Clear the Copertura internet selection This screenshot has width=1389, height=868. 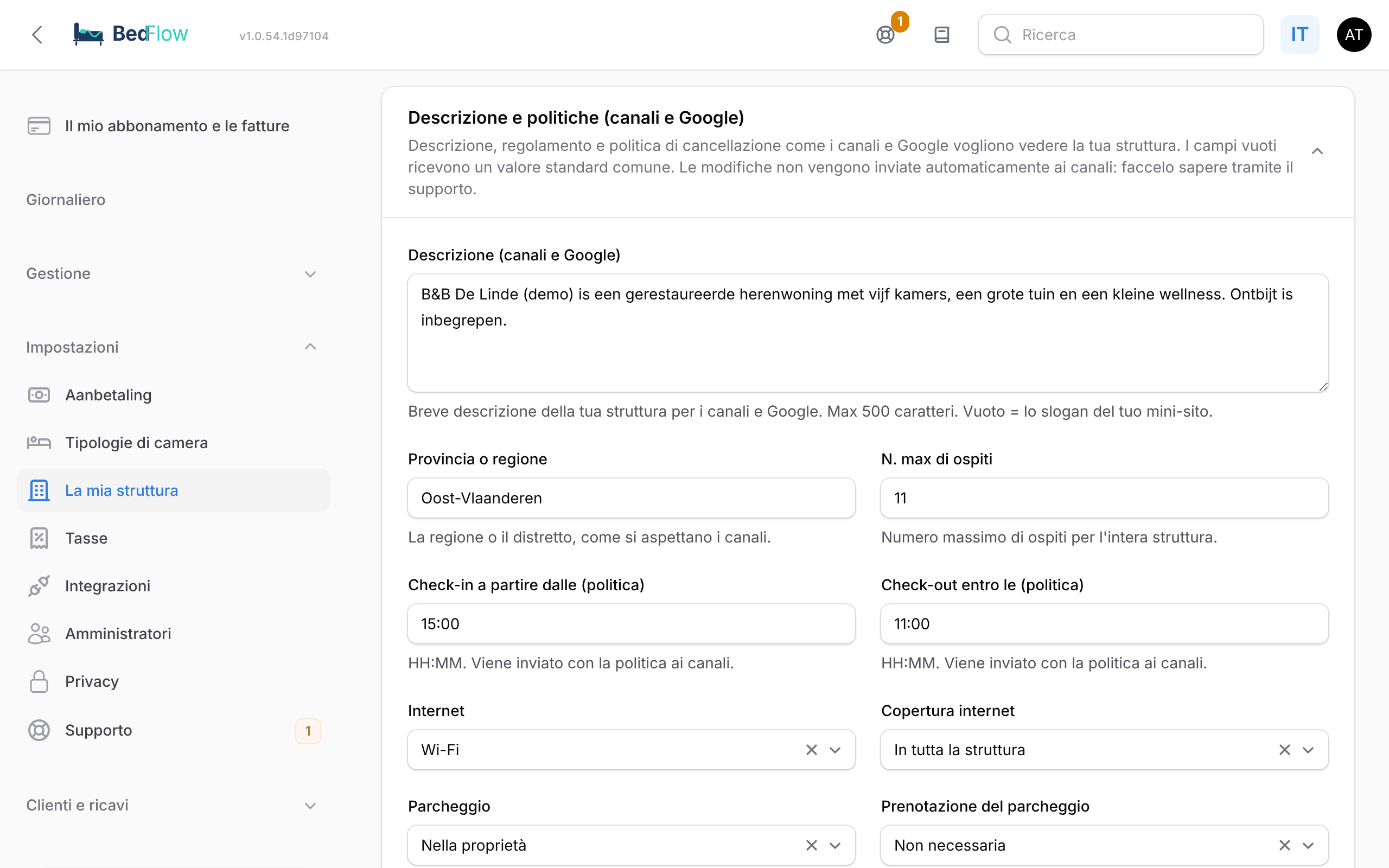click(1284, 750)
